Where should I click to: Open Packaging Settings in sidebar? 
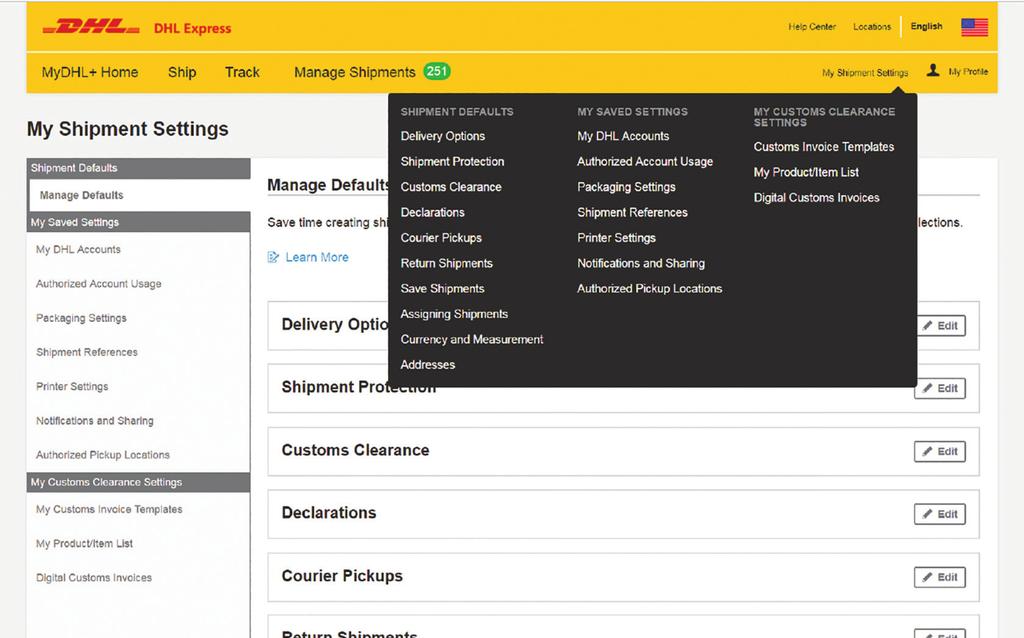81,318
